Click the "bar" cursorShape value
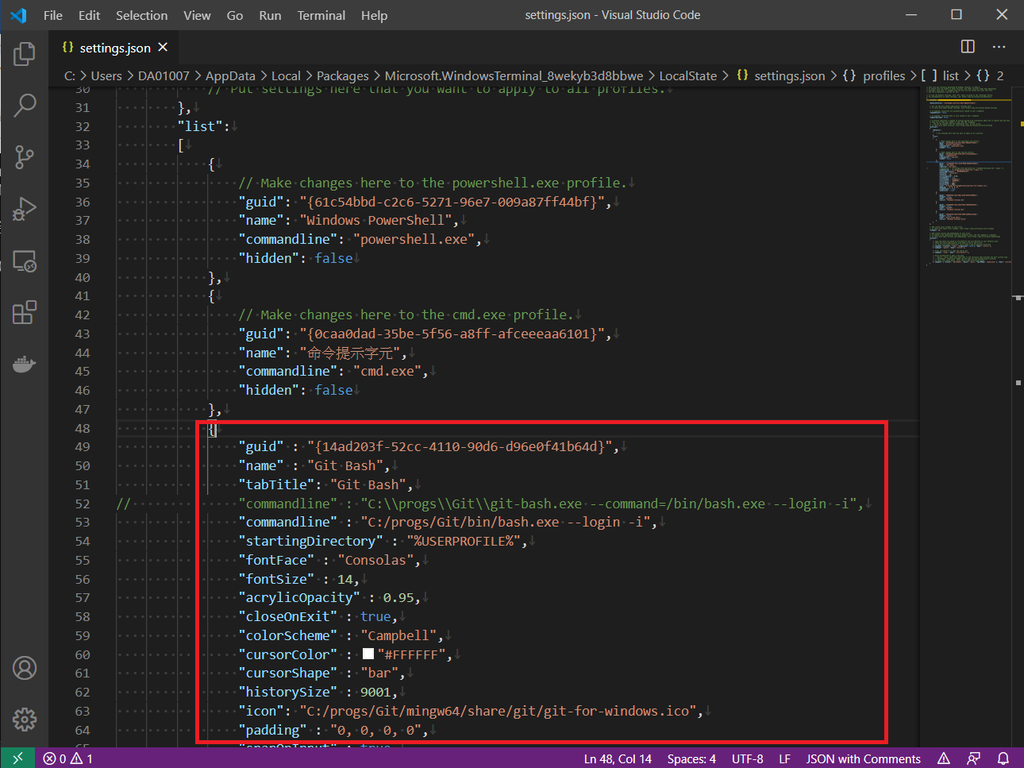This screenshot has height=768, width=1024. coord(379,673)
